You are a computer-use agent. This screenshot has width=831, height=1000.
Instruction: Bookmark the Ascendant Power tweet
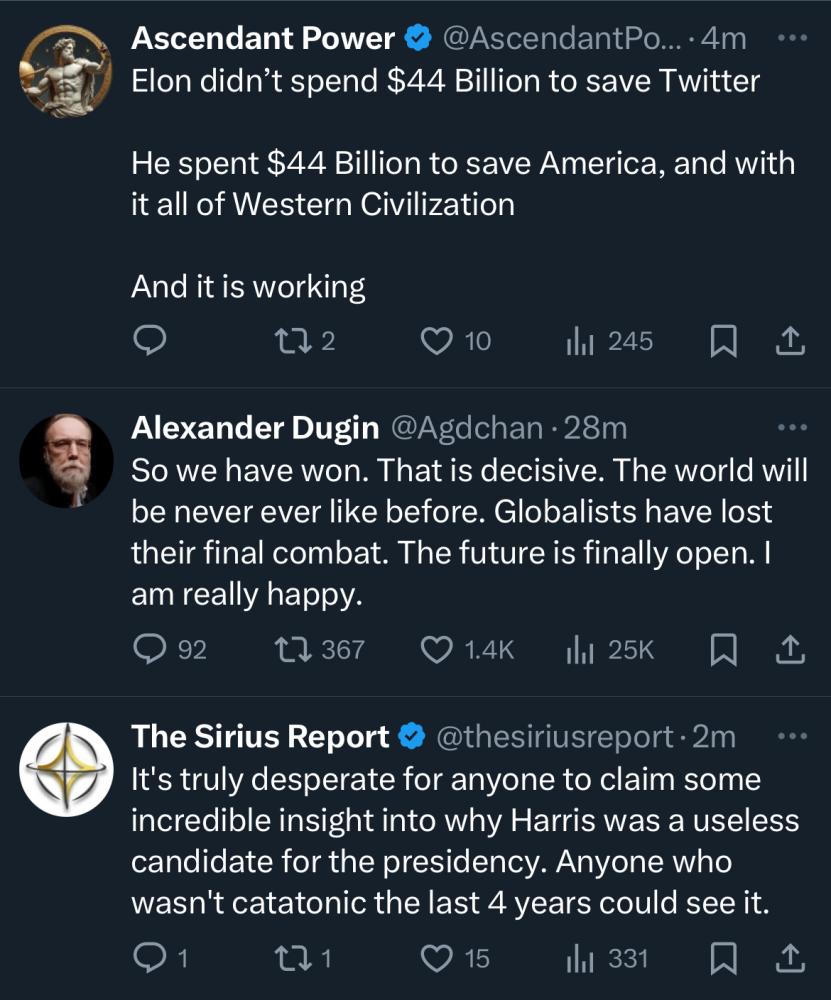722,341
